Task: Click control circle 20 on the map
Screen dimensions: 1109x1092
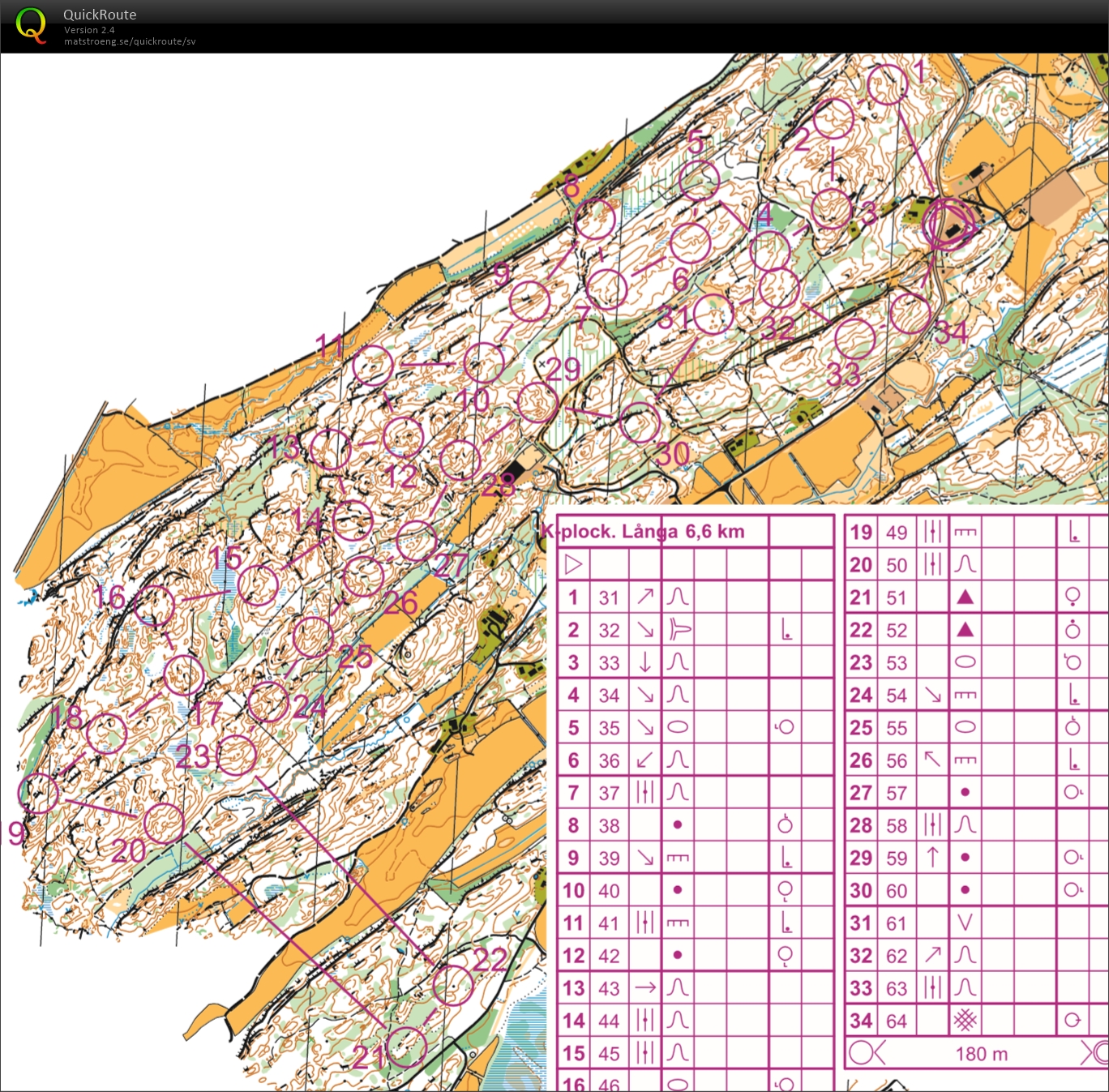Action: click(x=164, y=824)
